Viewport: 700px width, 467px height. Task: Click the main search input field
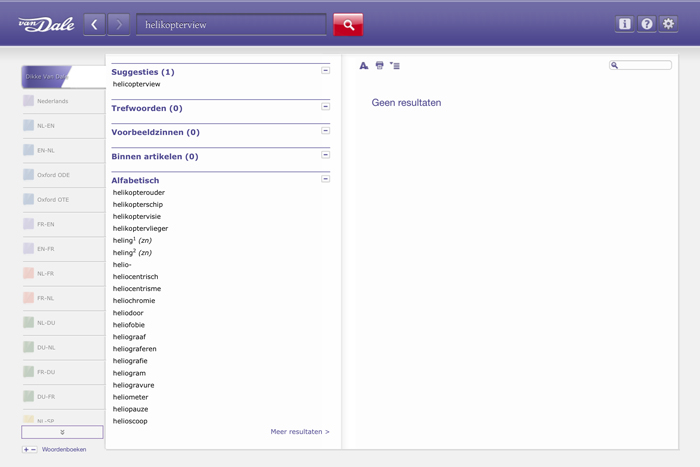pos(231,25)
